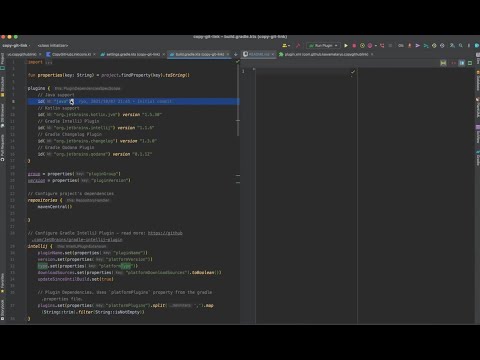The image size is (480, 360).
Task: Click the 'mavenCentral()' line
Action: pos(55,207)
